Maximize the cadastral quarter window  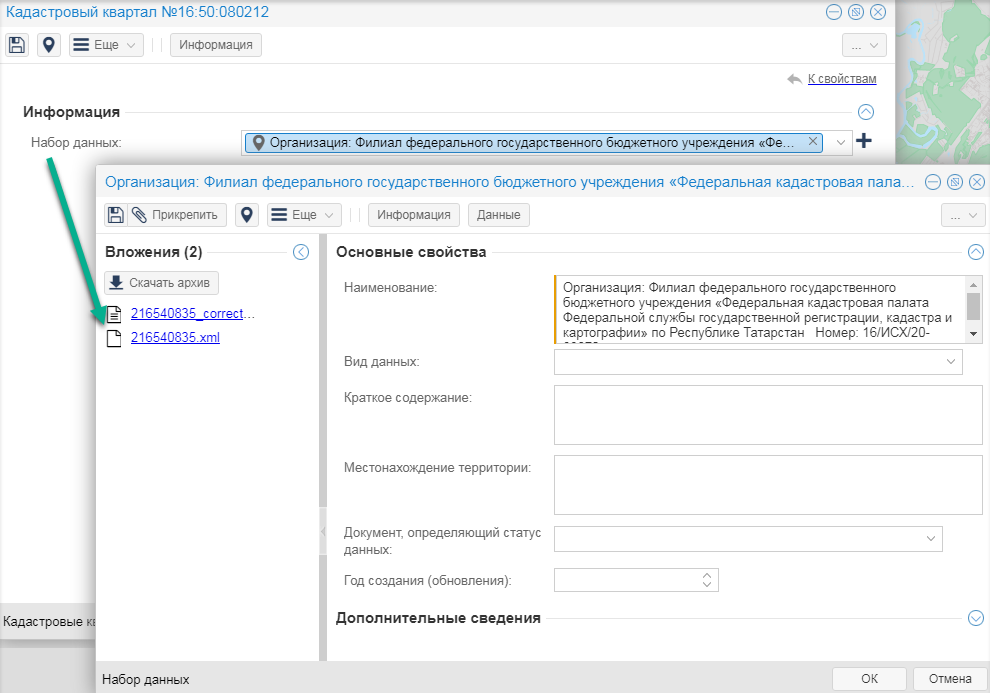point(856,12)
